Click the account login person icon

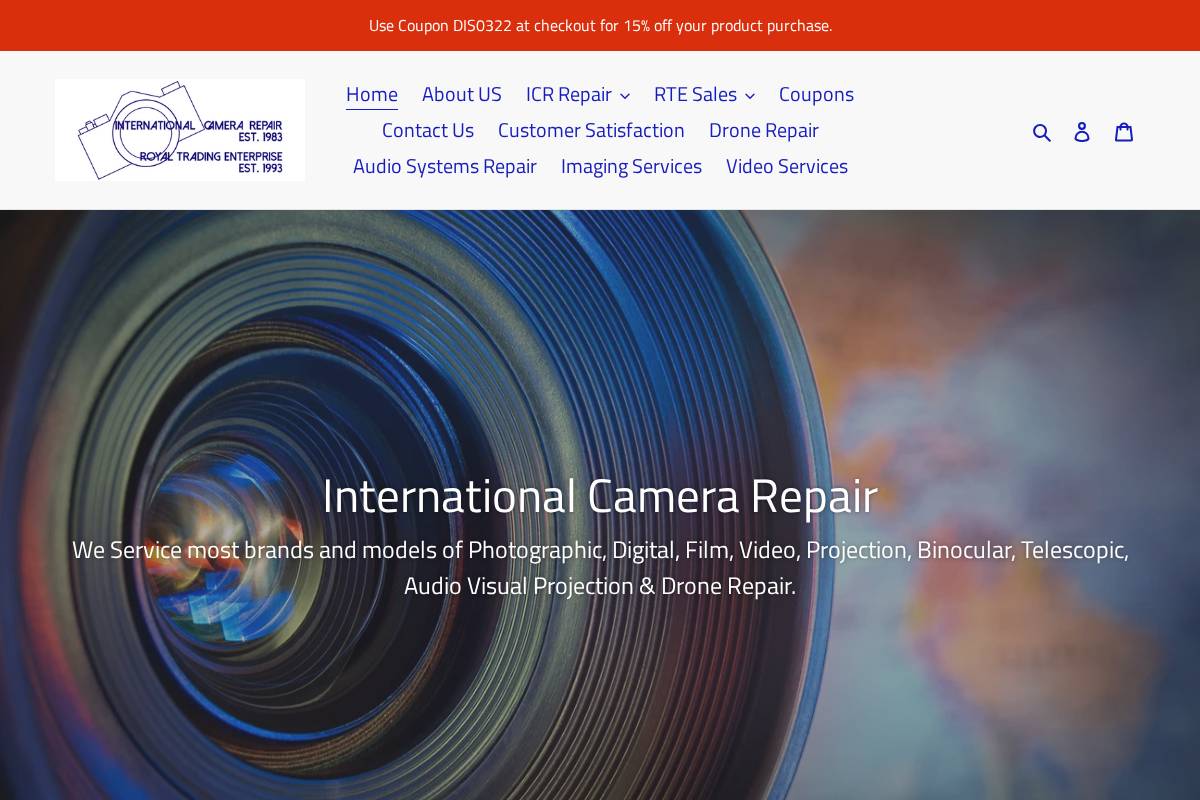[x=1082, y=132]
